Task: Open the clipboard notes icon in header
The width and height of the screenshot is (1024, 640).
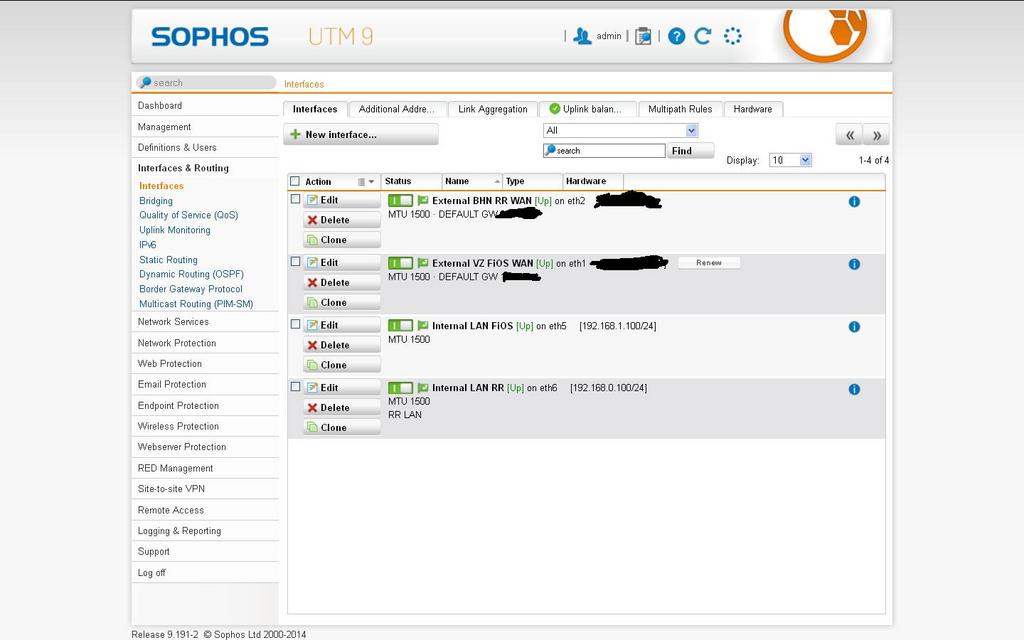Action: point(643,37)
